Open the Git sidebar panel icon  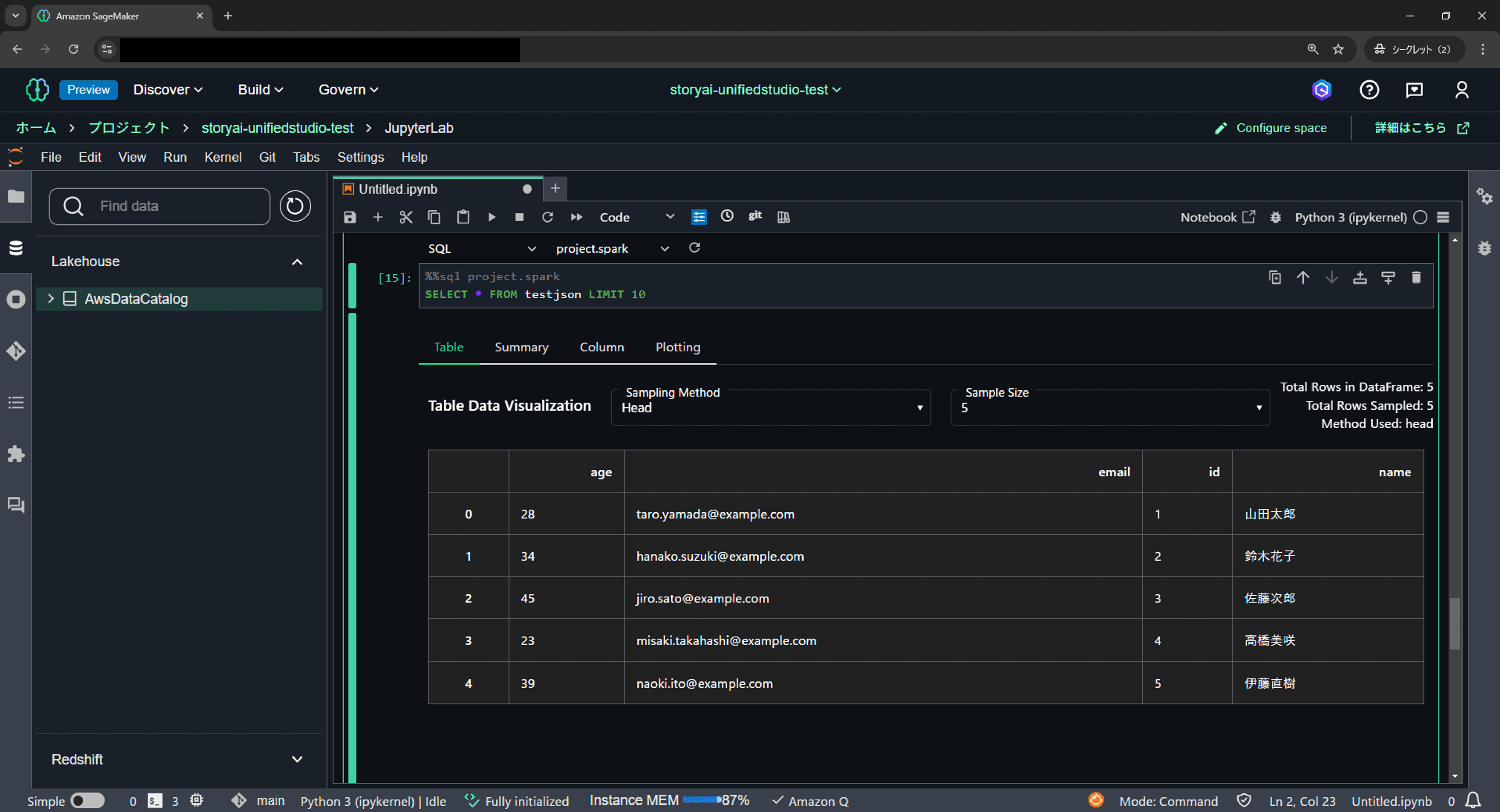[x=16, y=351]
